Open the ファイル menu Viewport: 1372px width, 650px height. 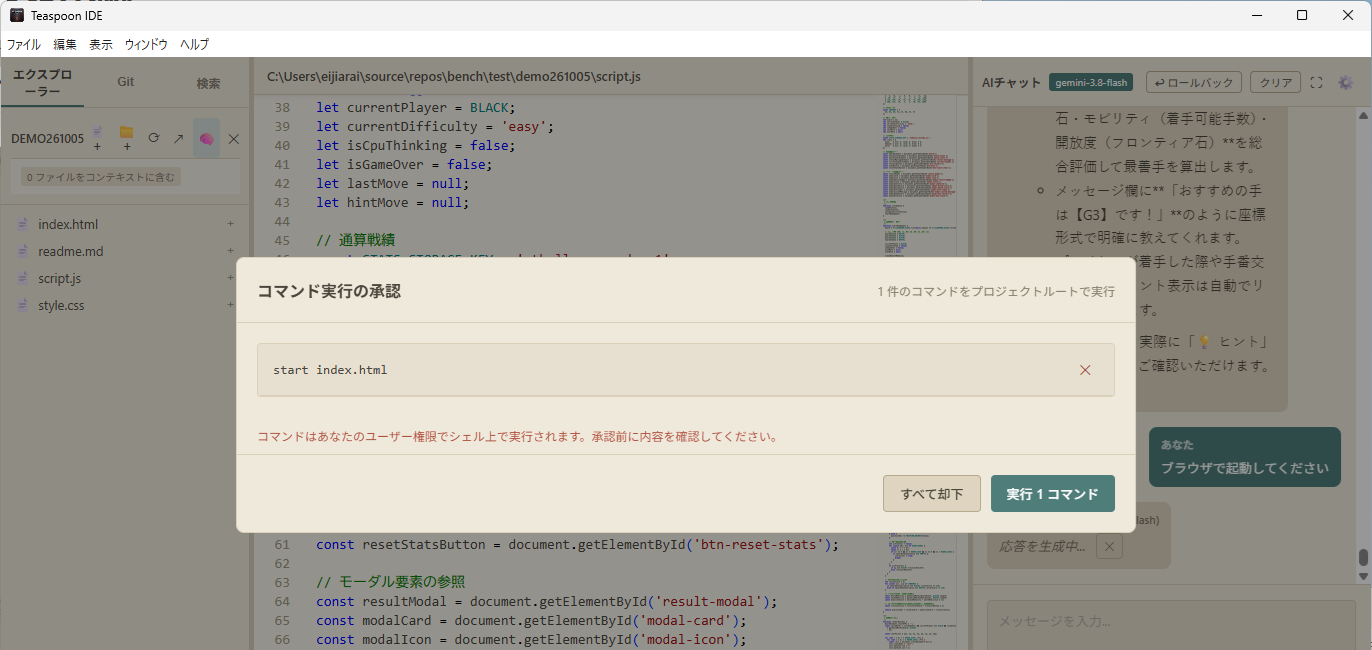tap(24, 44)
